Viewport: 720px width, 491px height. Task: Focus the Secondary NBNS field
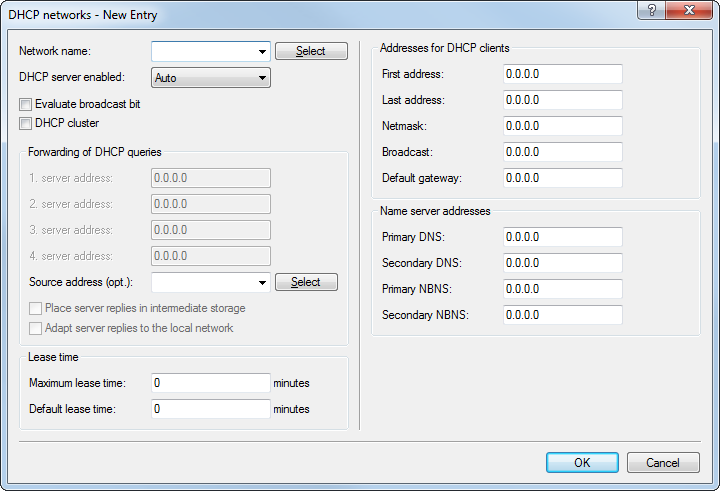(562, 315)
